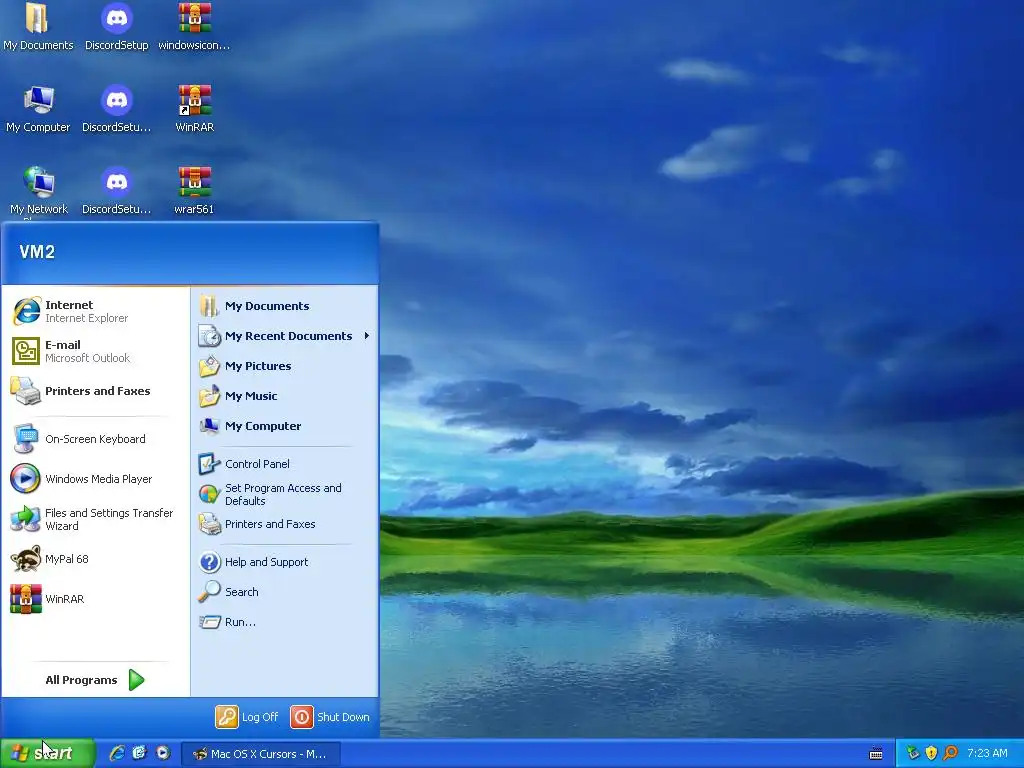The width and height of the screenshot is (1024, 768).
Task: Expand My Recent Documents submenu arrow
Action: (x=366, y=336)
